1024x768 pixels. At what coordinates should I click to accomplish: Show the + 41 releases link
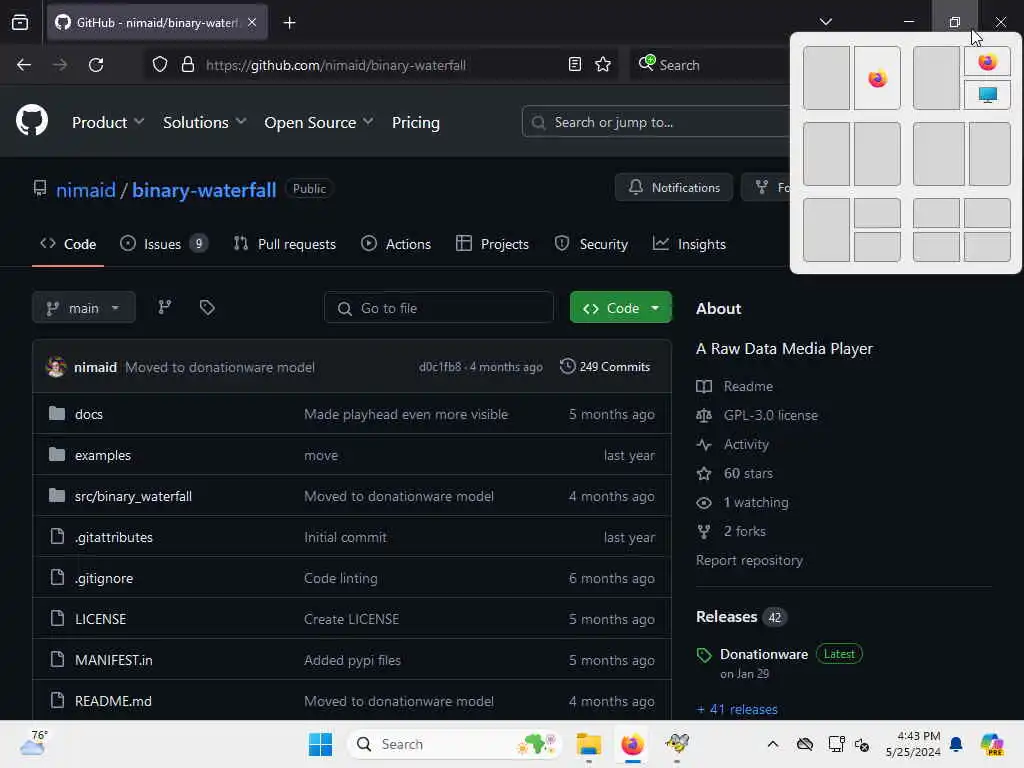point(737,709)
